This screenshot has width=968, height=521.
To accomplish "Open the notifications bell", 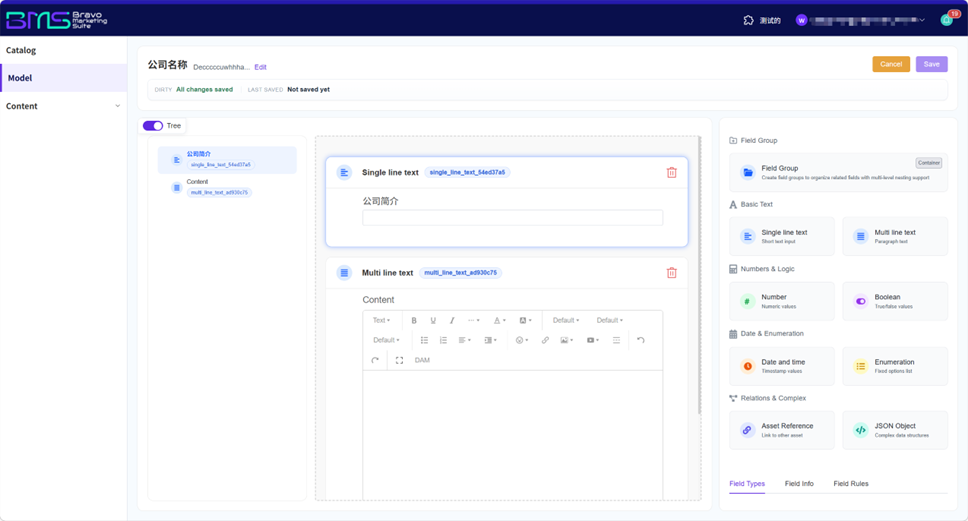I will 945,20.
